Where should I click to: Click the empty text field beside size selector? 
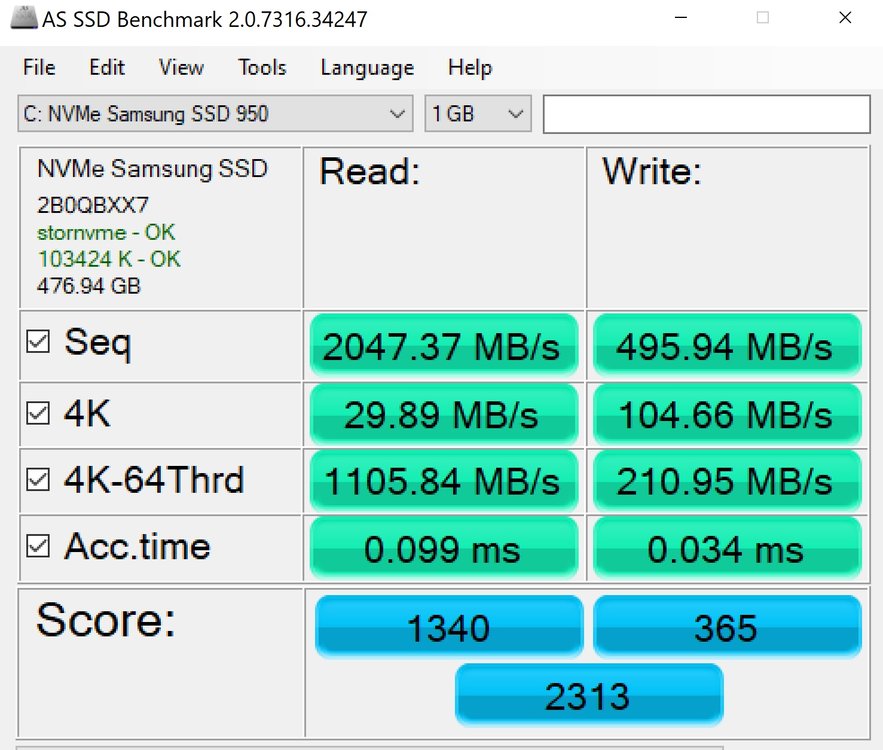(x=706, y=114)
